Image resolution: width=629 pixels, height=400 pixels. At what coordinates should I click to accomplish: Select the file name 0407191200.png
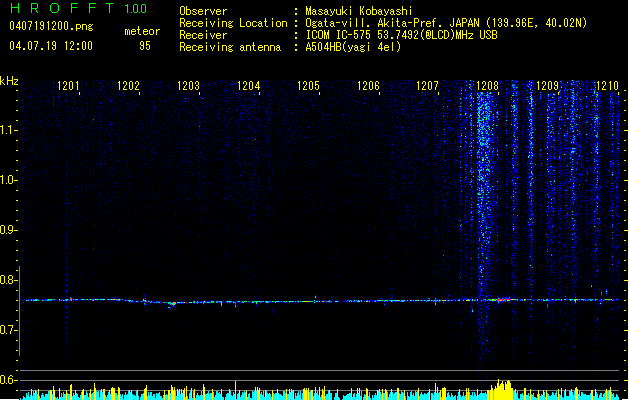tap(51, 26)
